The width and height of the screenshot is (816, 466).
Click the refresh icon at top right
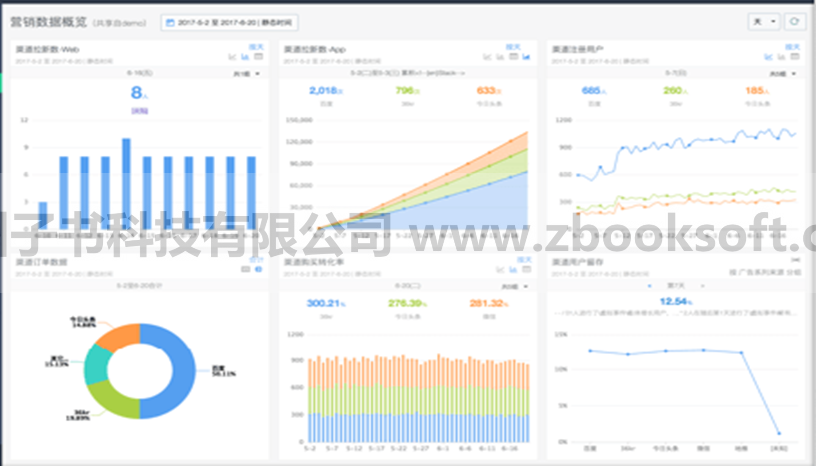794,21
